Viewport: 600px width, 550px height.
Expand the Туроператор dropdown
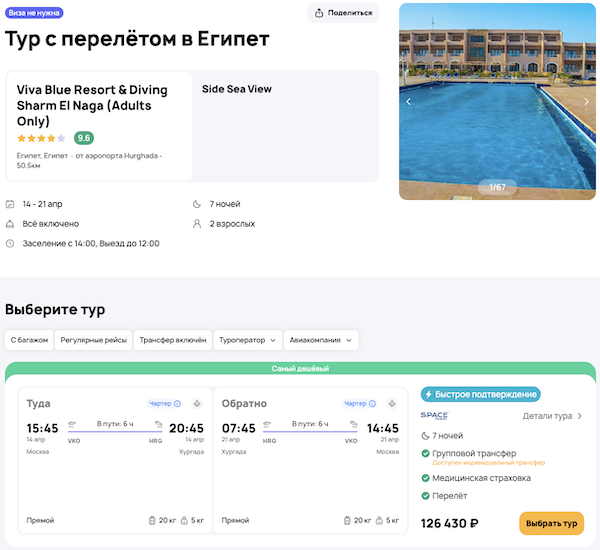pyautogui.click(x=247, y=340)
